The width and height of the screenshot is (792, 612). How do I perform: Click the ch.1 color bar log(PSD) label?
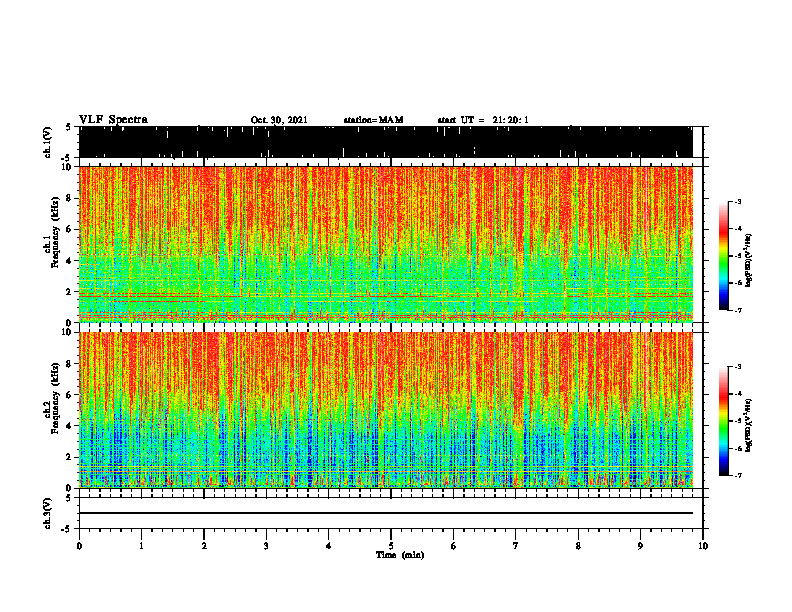pos(748,261)
